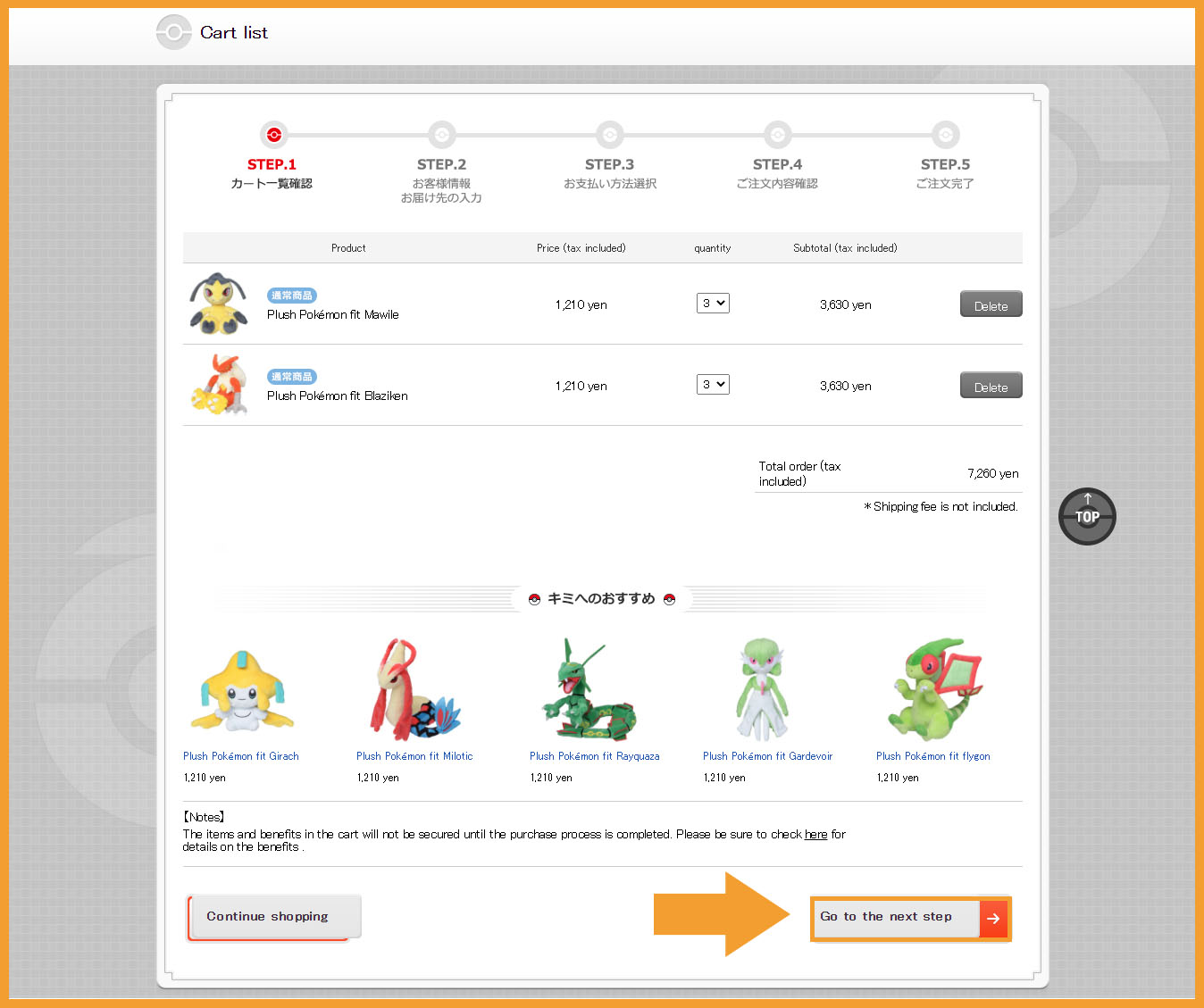Screen dimensions: 1204x1008
Task: Click the Mawile unit price 1,210 yen
Action: 581,304
